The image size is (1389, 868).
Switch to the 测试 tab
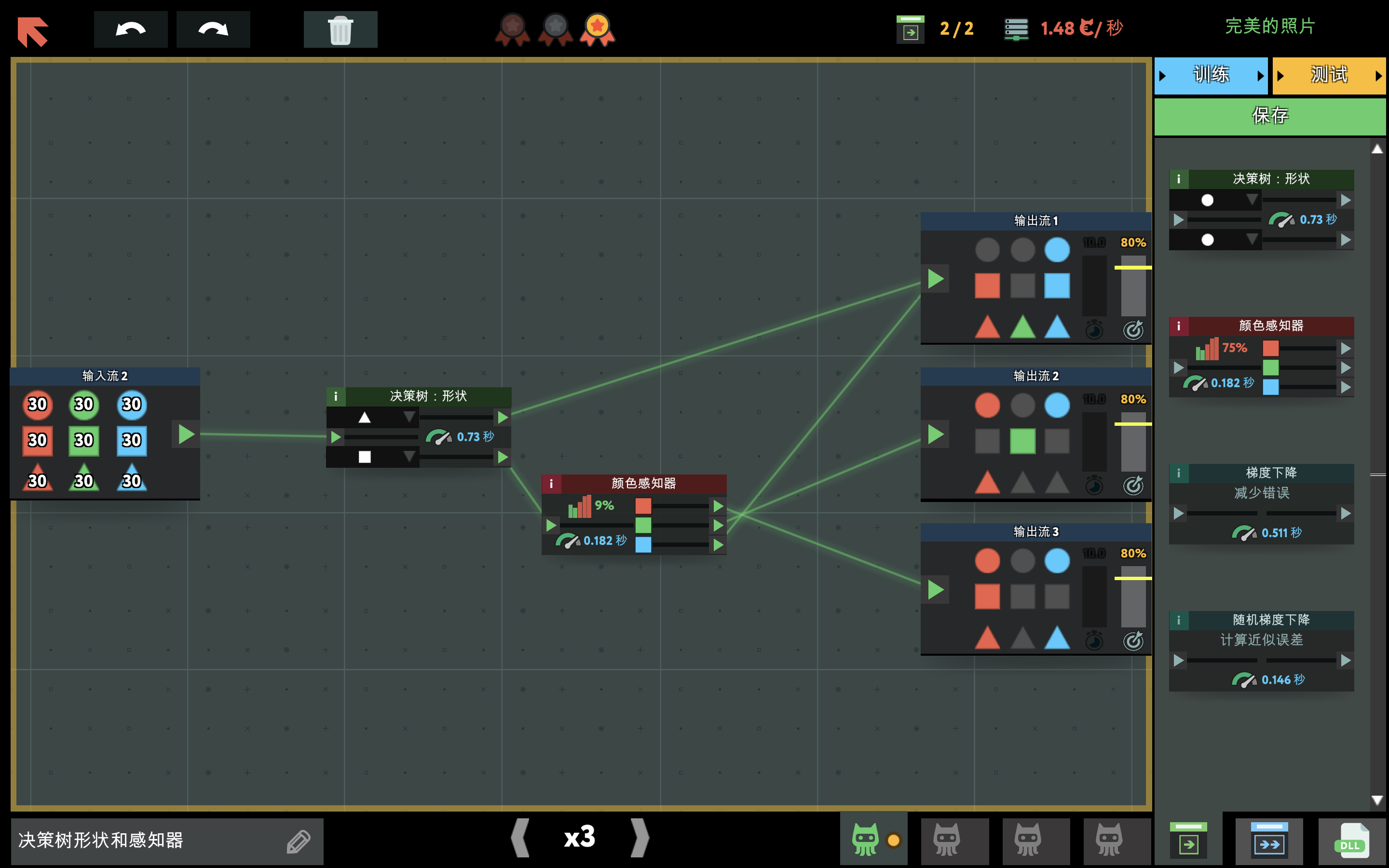pyautogui.click(x=1328, y=75)
